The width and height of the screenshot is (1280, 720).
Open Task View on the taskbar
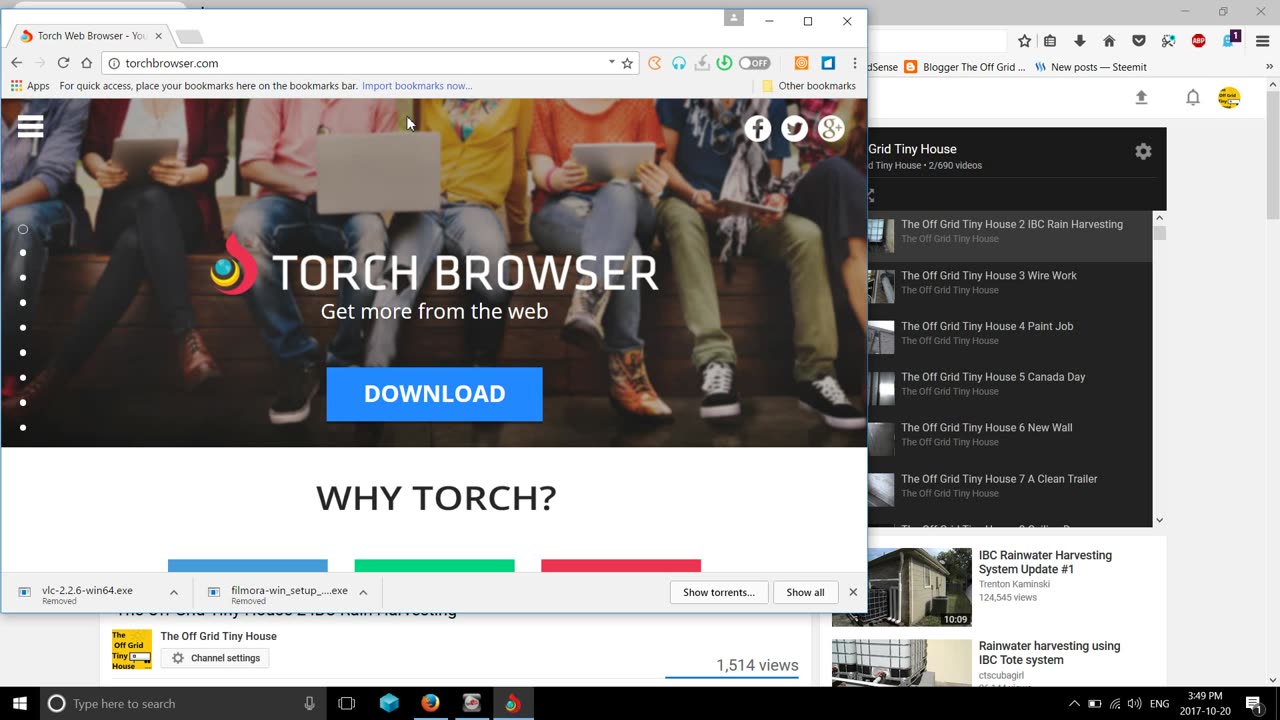(x=347, y=703)
